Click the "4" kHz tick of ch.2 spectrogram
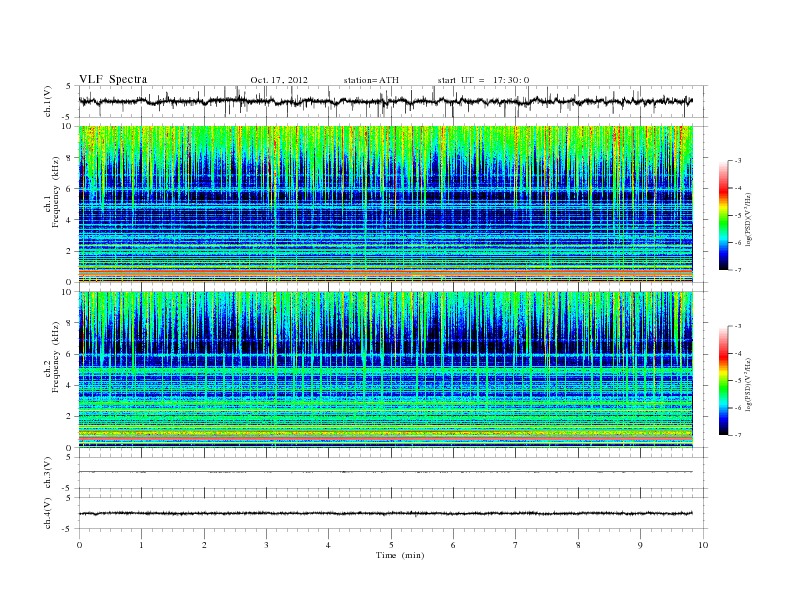 coord(69,386)
